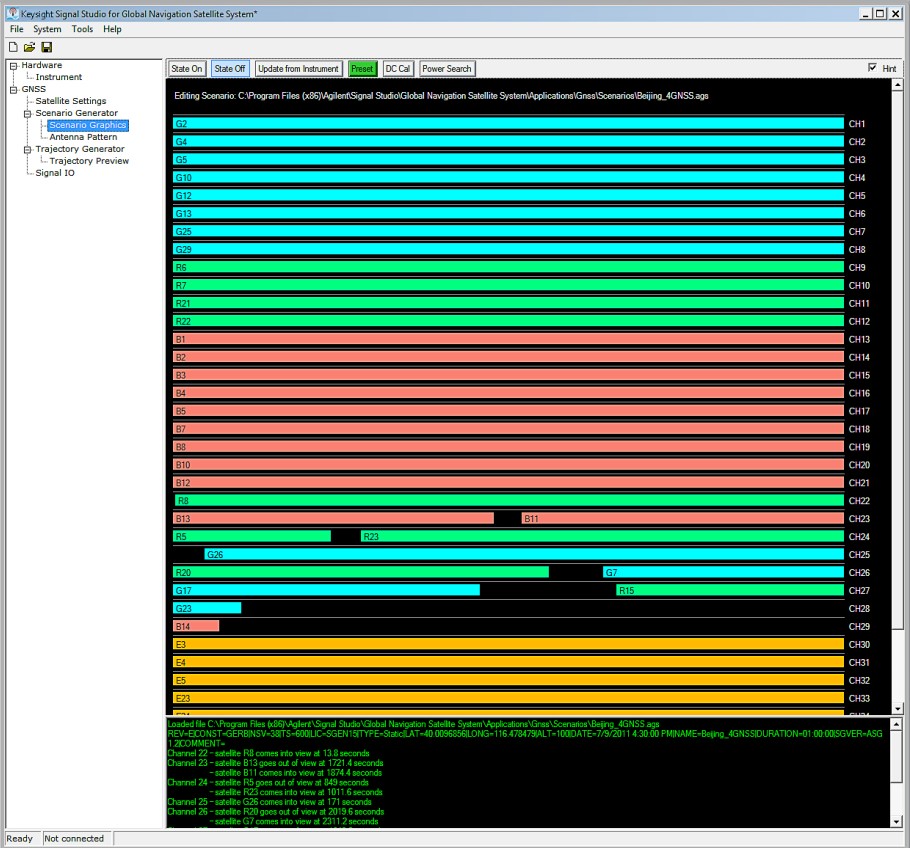Click the CH1 channel label

pos(857,124)
